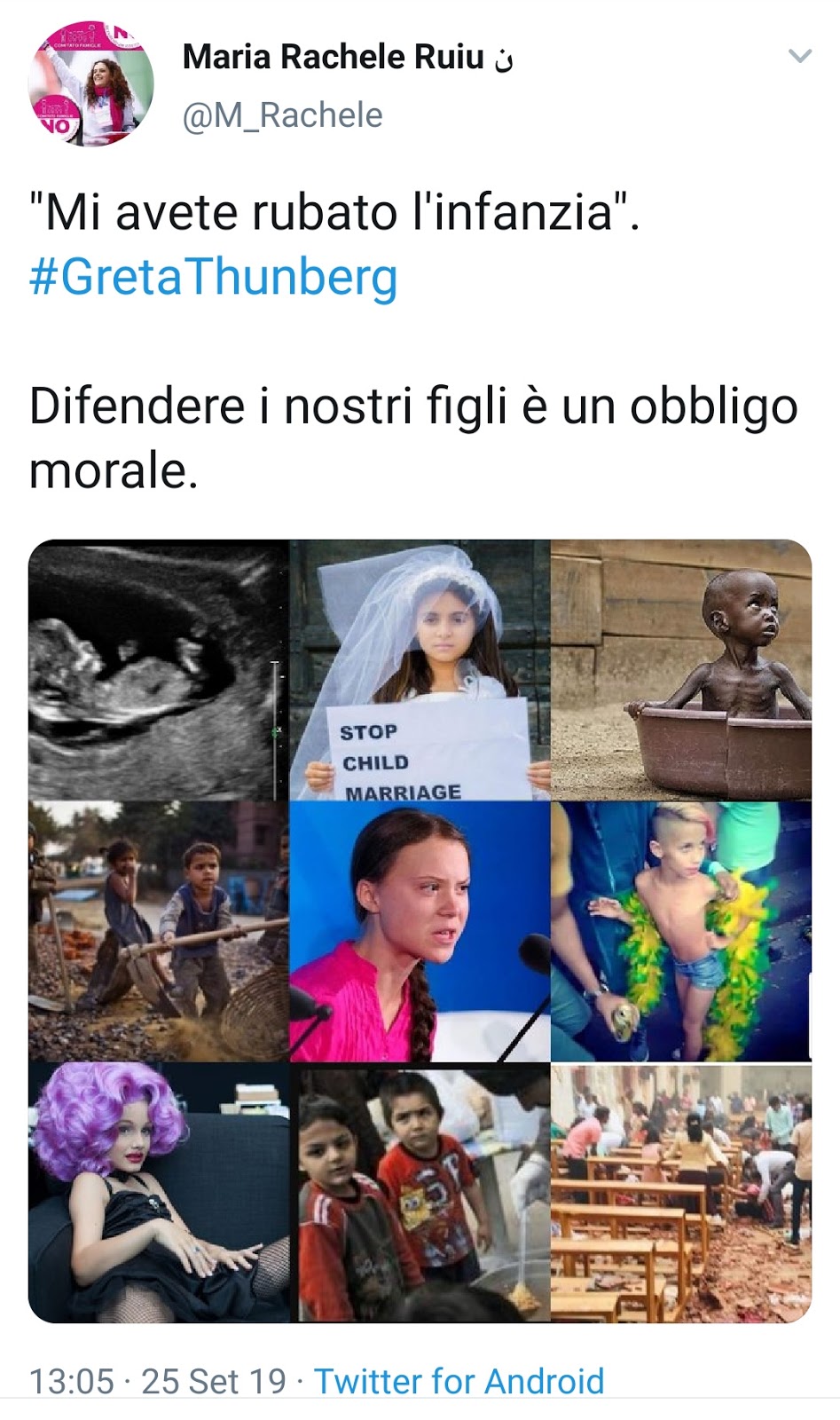
Task: Open the tweet timestamp 13:05 · 25 Set 19
Action: [x=158, y=1381]
